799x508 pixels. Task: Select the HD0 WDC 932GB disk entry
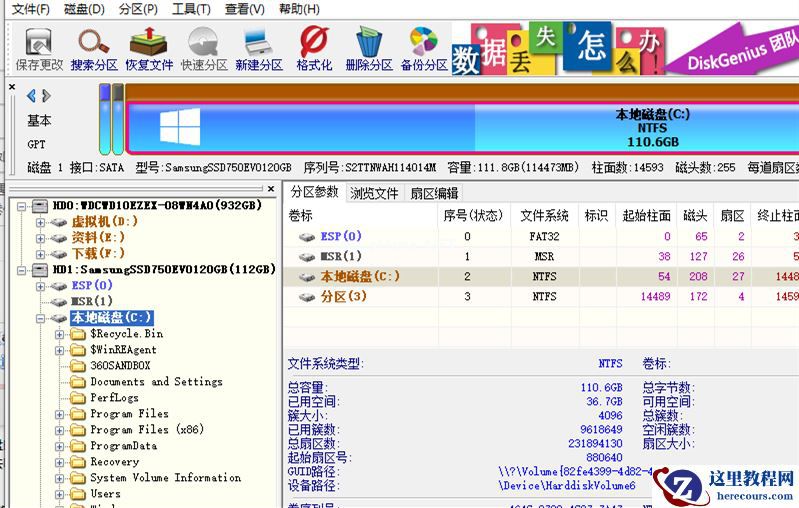tap(157, 205)
